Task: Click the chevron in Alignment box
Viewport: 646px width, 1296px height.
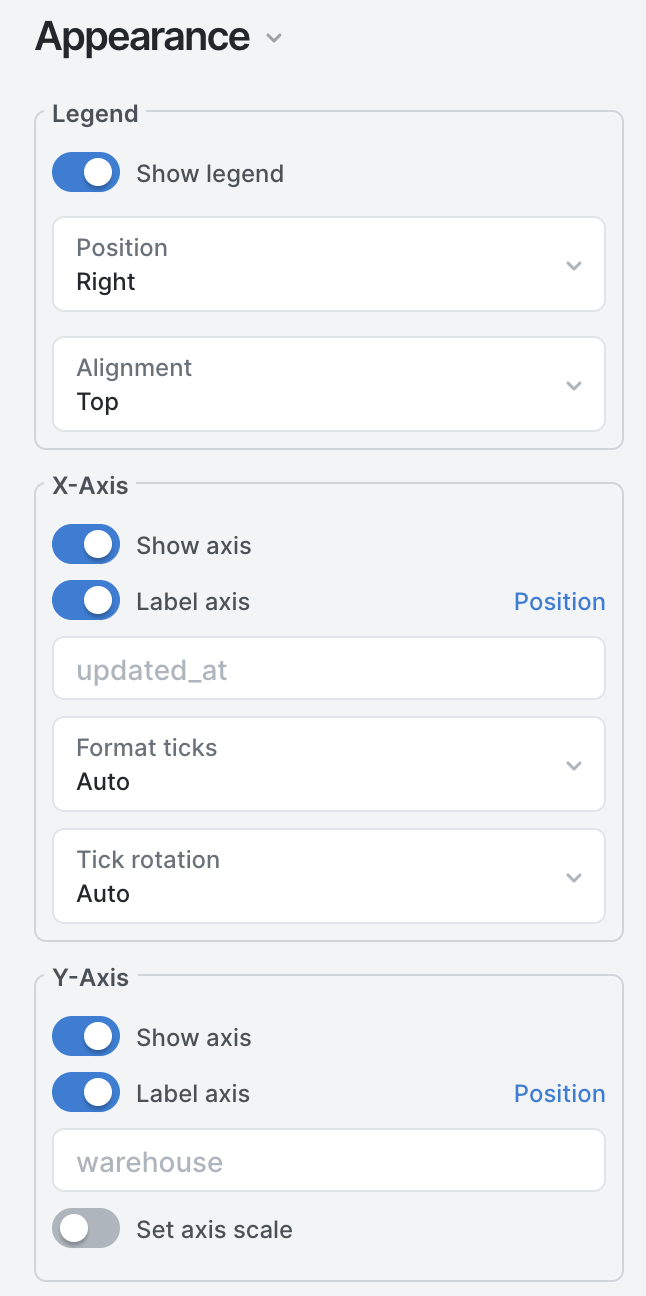Action: [x=573, y=386]
